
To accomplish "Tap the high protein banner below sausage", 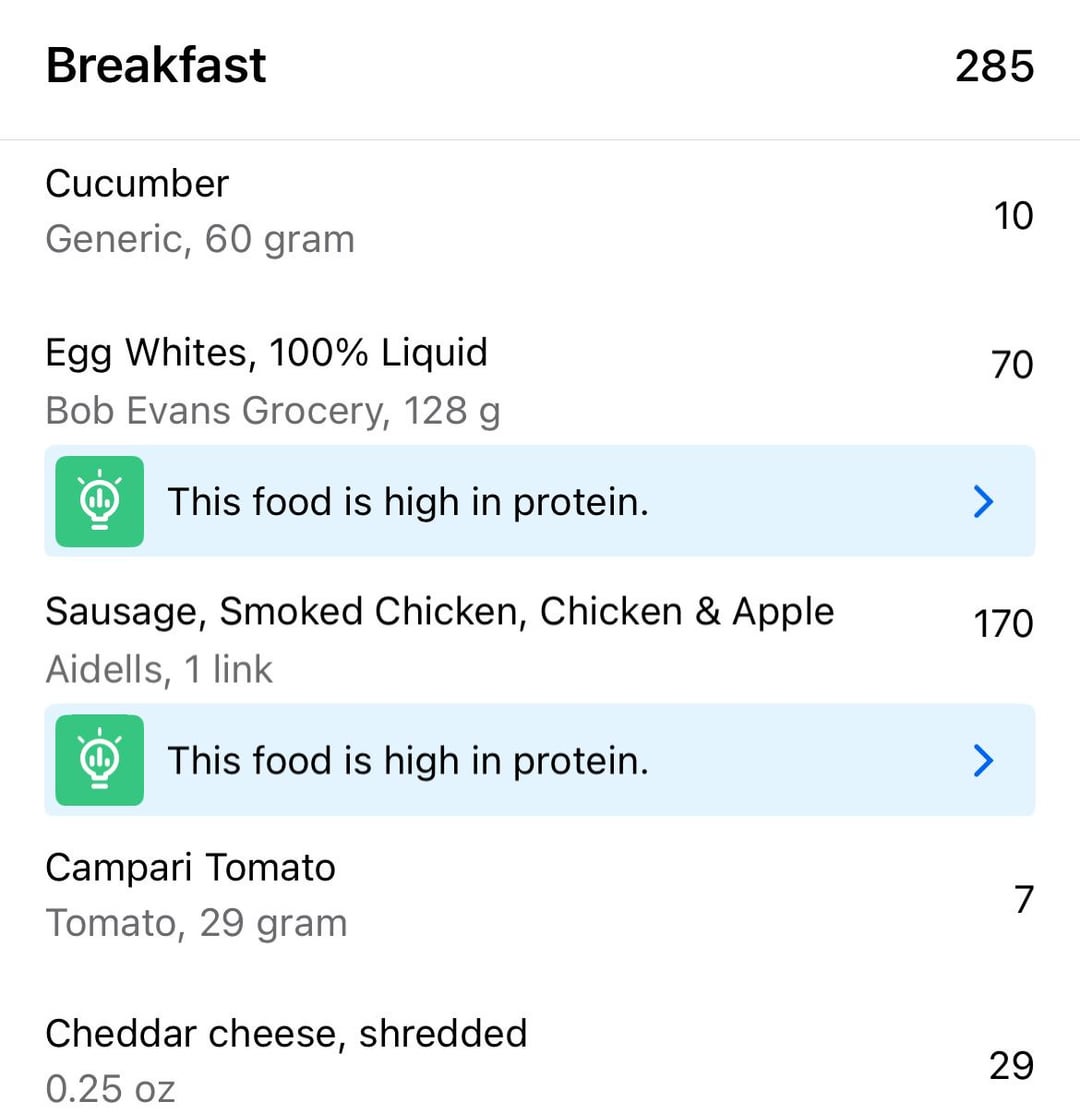I will click(540, 760).
